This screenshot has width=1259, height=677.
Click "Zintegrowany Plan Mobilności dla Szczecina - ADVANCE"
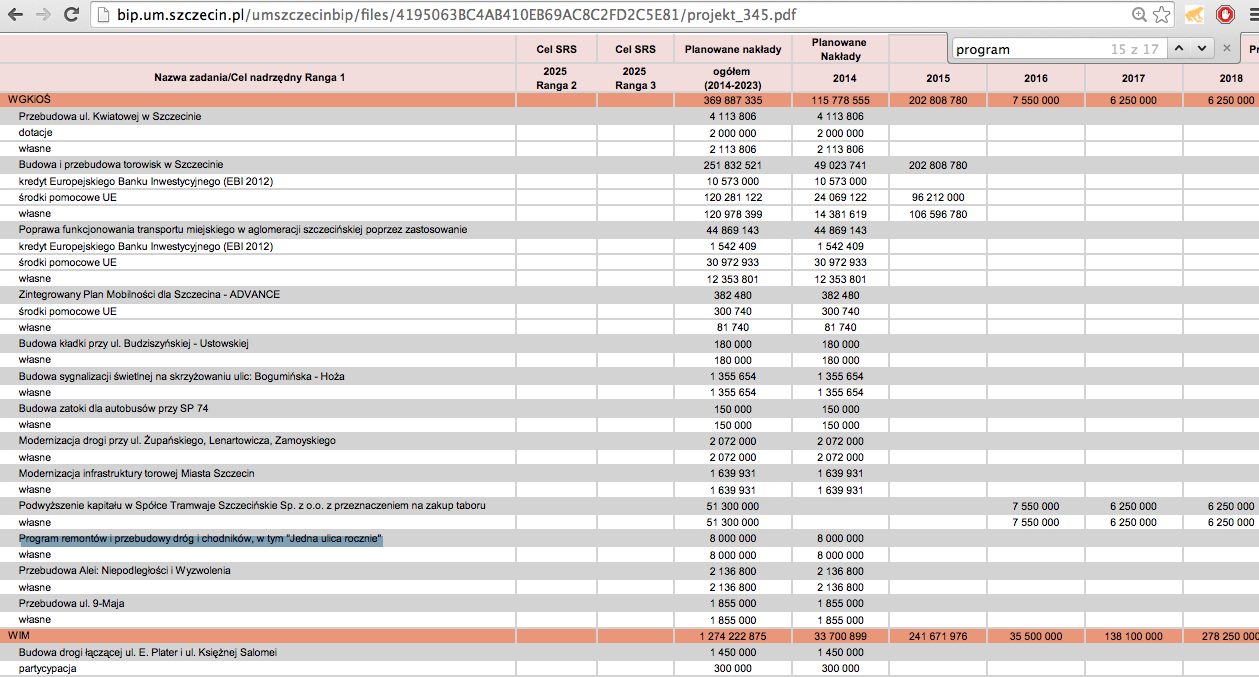[149, 294]
